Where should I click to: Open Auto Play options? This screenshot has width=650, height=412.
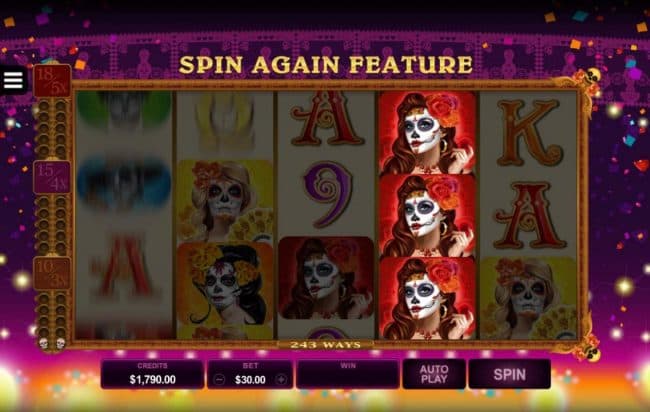(434, 374)
